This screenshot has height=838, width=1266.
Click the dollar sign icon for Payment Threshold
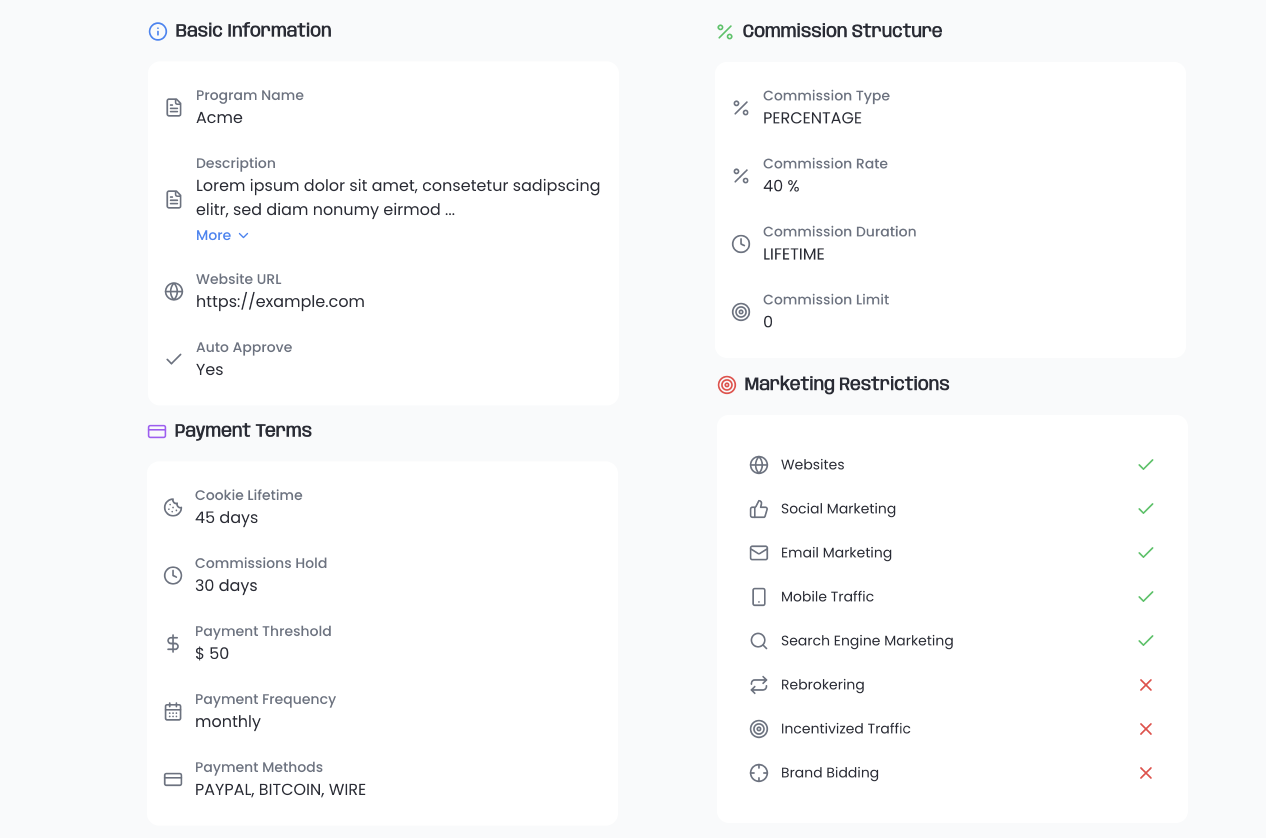click(173, 643)
